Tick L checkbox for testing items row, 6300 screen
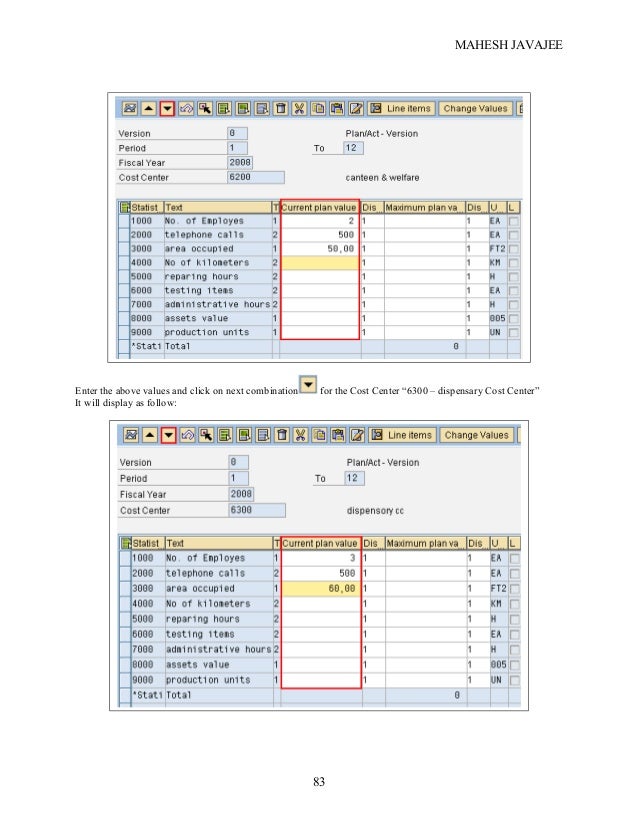 coord(515,634)
